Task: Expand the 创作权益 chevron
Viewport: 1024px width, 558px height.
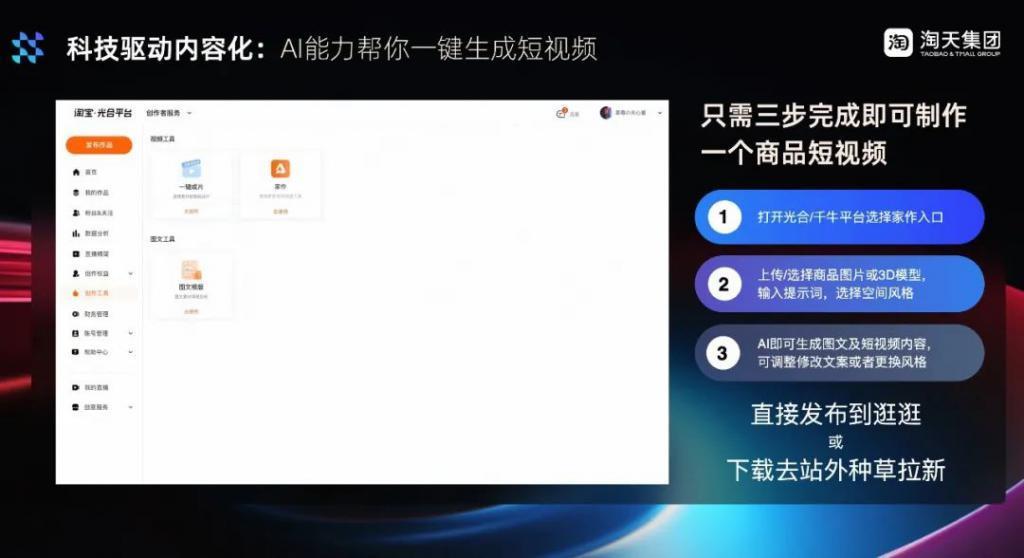Action: (x=131, y=273)
